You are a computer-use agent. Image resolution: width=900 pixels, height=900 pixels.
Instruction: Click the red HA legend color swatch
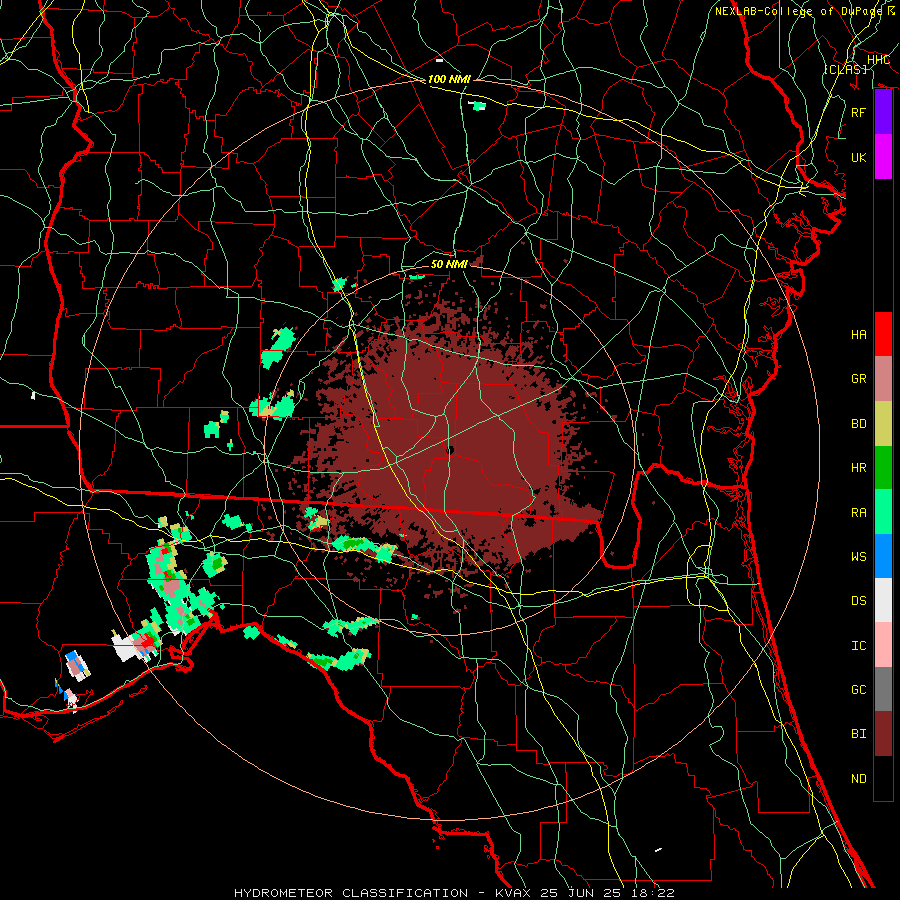point(883,334)
